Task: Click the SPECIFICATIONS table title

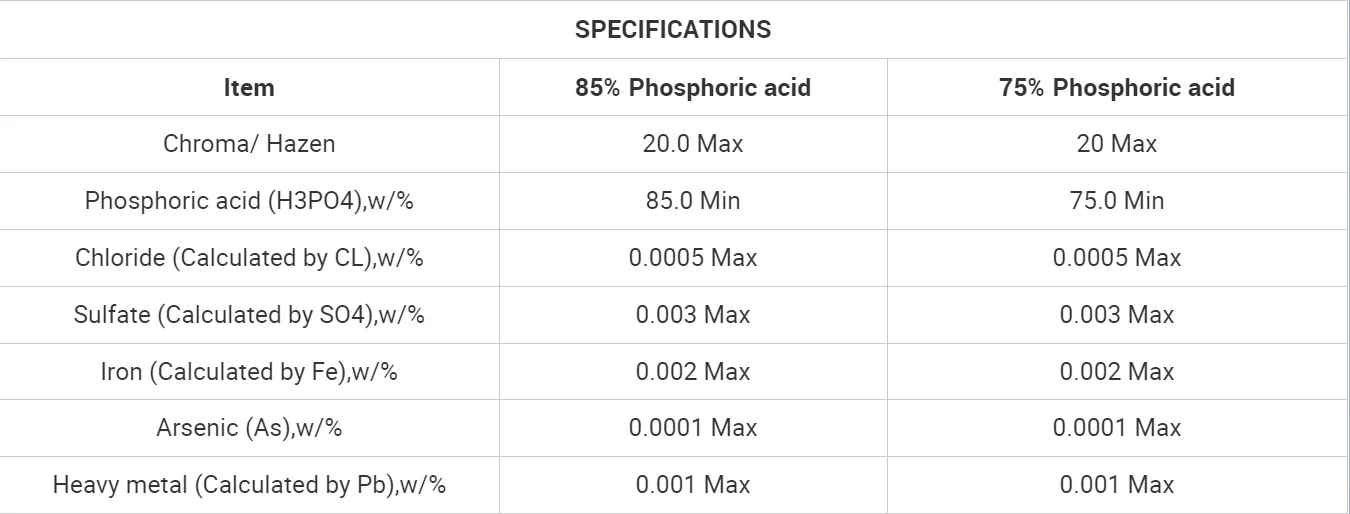Action: coord(673,30)
